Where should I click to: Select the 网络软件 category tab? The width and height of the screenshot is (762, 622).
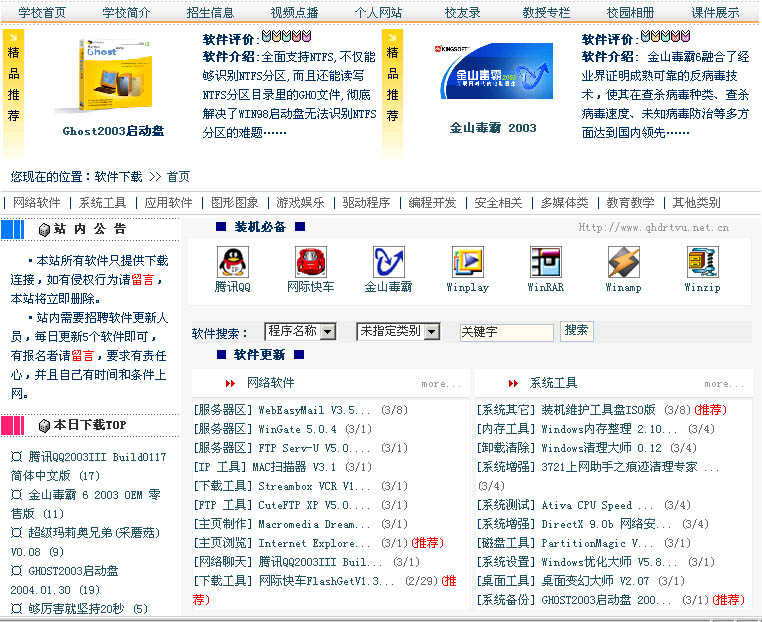point(36,203)
